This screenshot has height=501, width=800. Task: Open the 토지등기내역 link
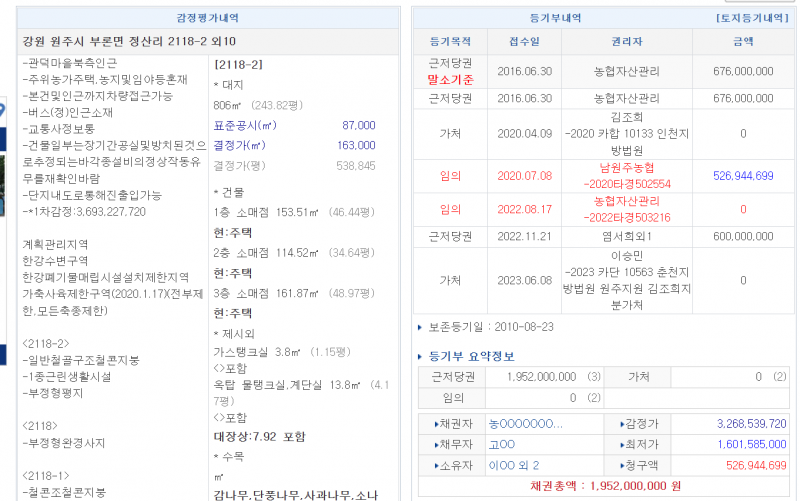pos(753,18)
